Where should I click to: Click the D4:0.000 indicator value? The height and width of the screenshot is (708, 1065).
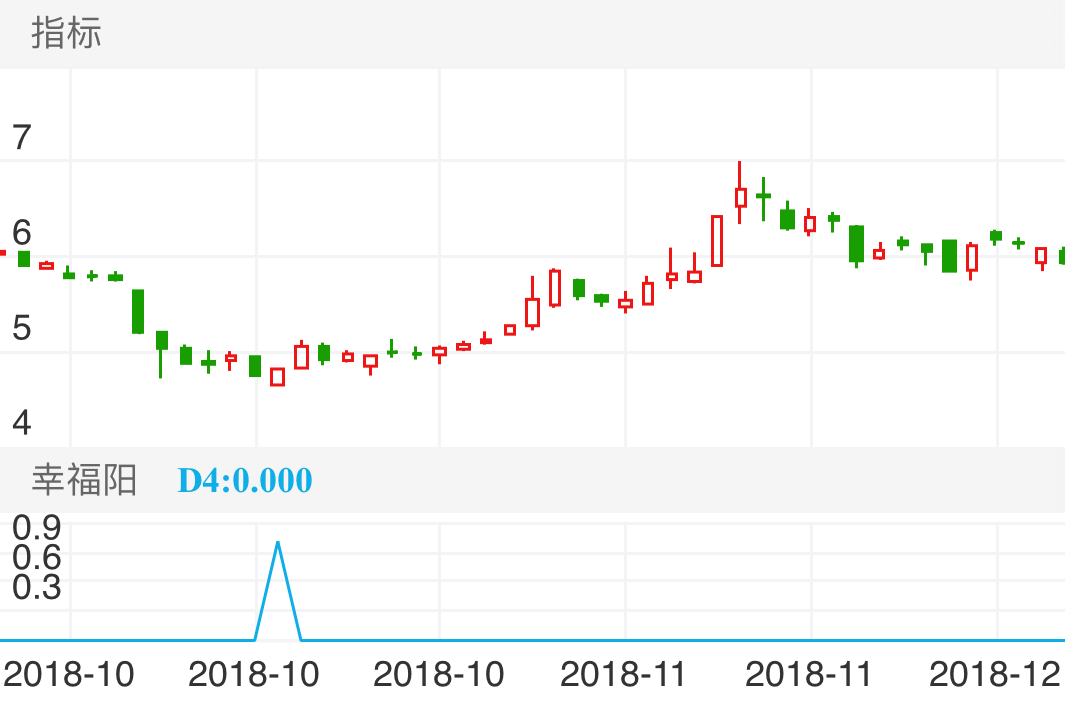[245, 481]
